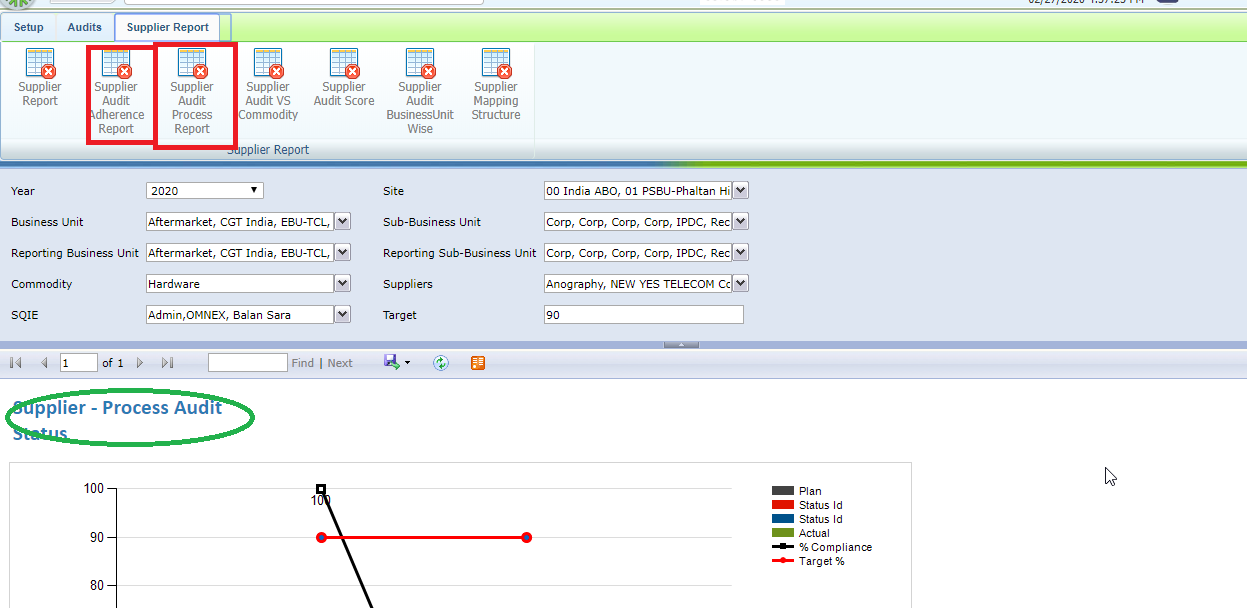This screenshot has height=608, width=1247.
Task: Click the Target % legend marker
Action: [783, 561]
